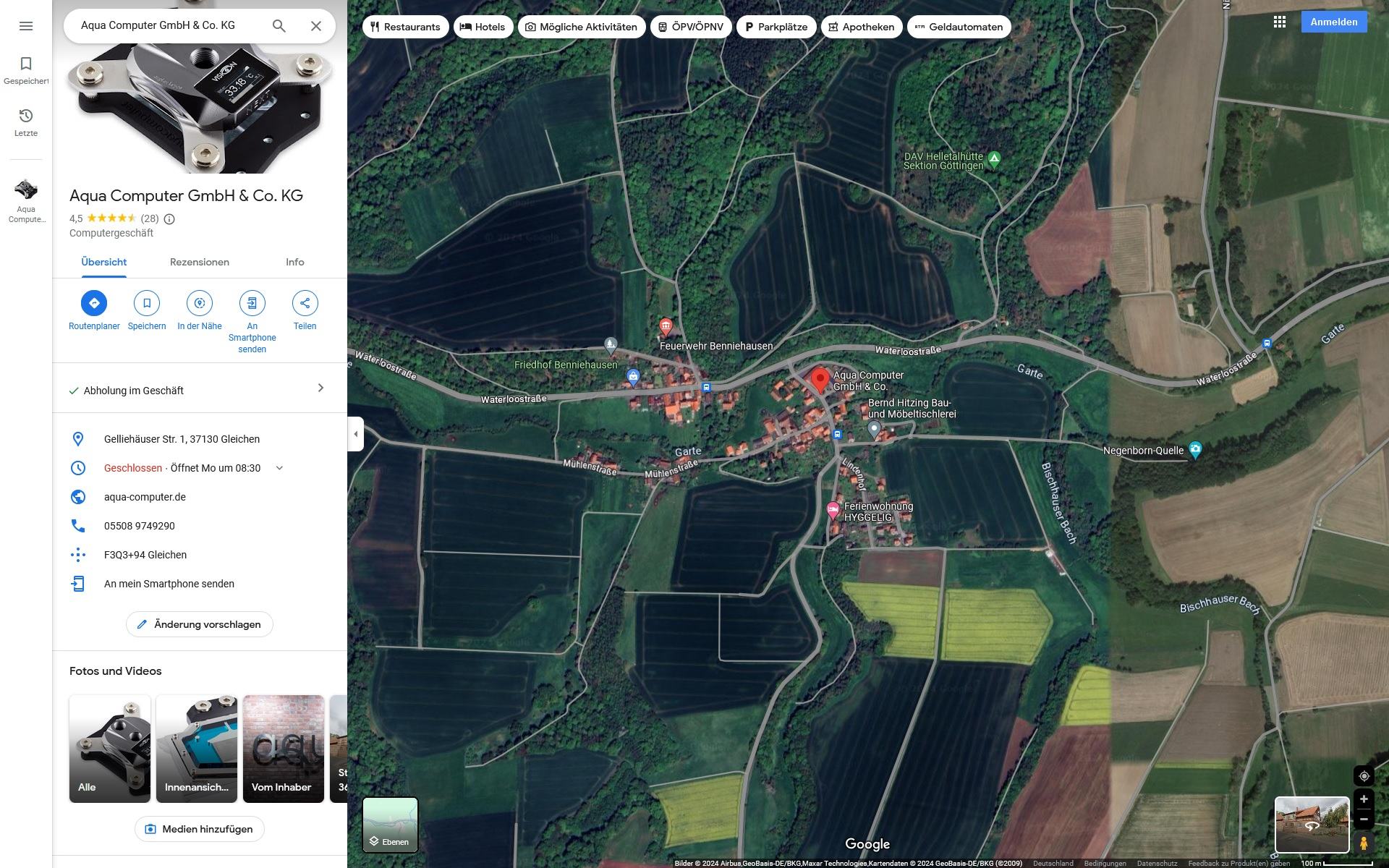The image size is (1389, 868).
Task: Open Letzte recent history
Action: click(26, 123)
